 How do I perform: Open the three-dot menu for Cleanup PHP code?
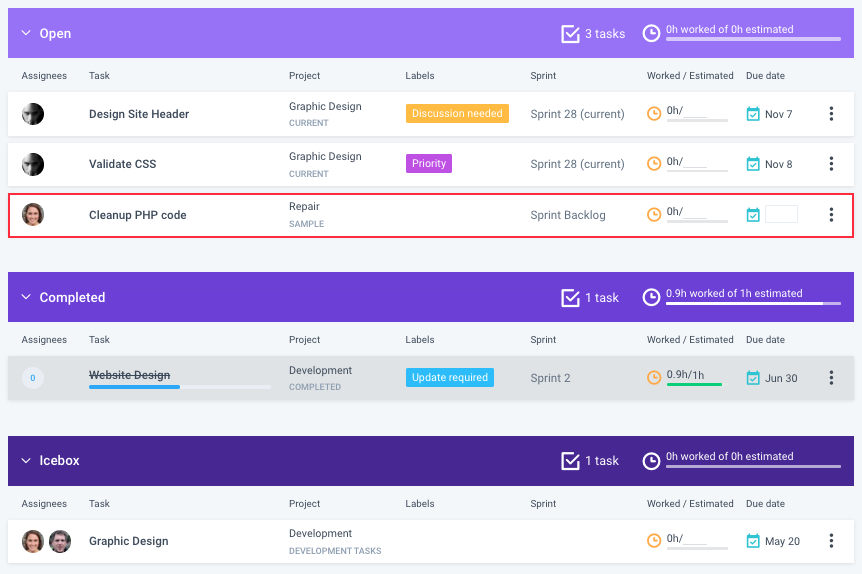point(831,214)
